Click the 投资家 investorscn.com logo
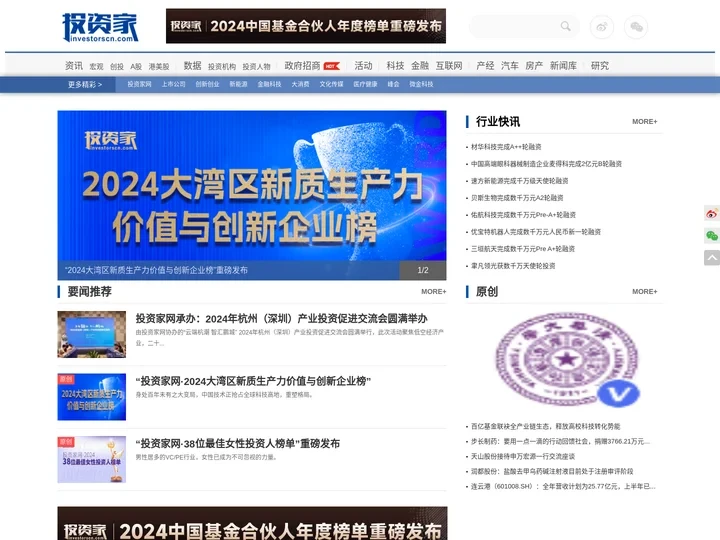 100,28
